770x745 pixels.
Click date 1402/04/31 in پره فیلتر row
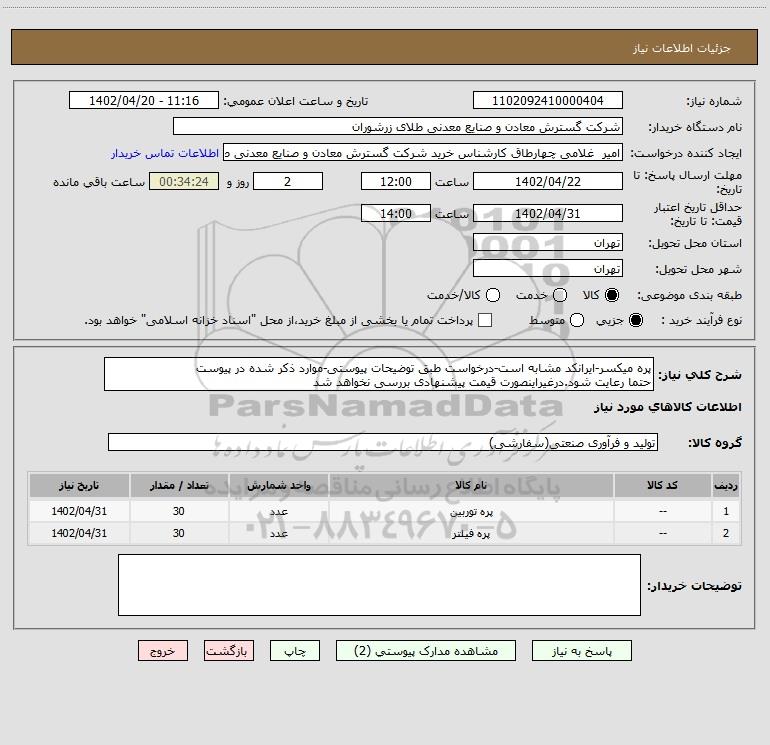[79, 533]
